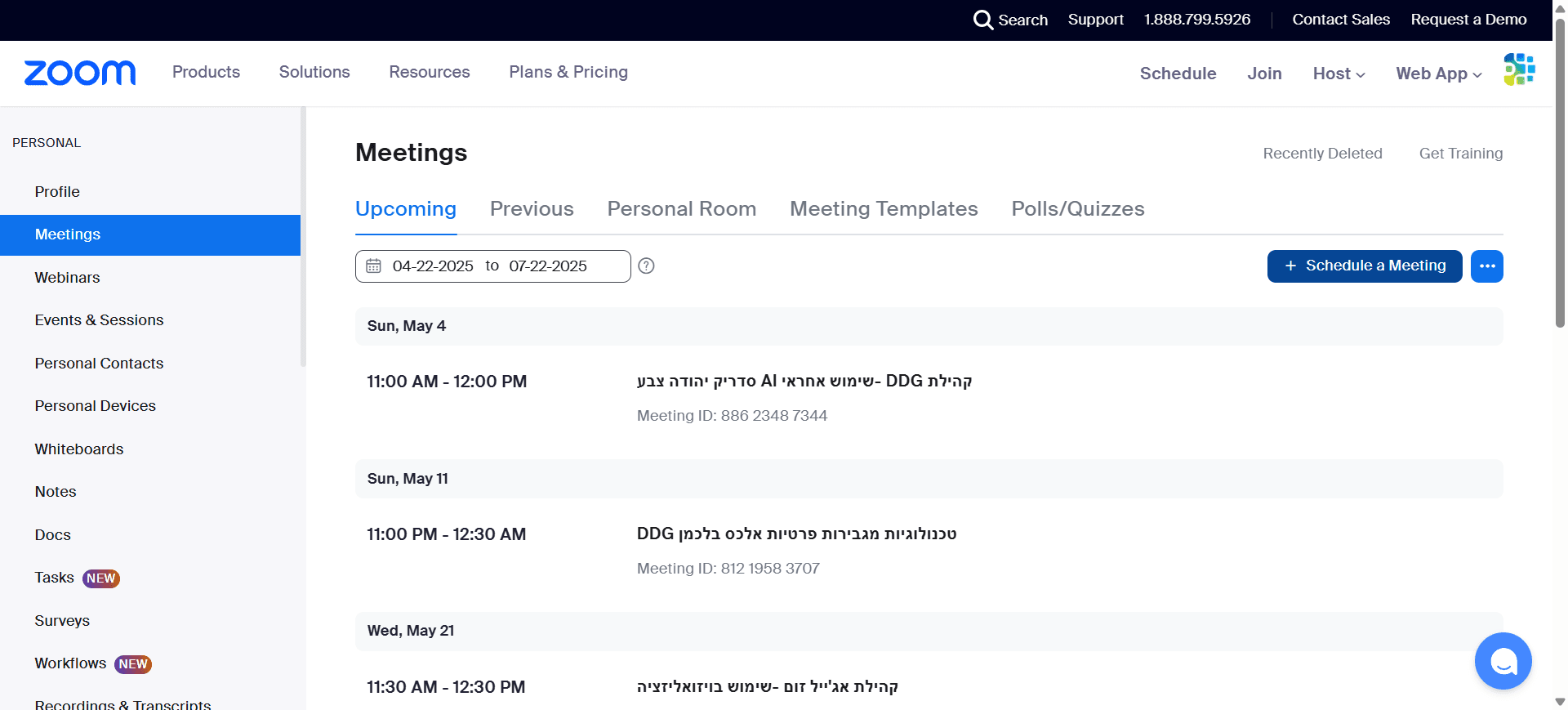Open Plans & Pricing page

coord(568,72)
